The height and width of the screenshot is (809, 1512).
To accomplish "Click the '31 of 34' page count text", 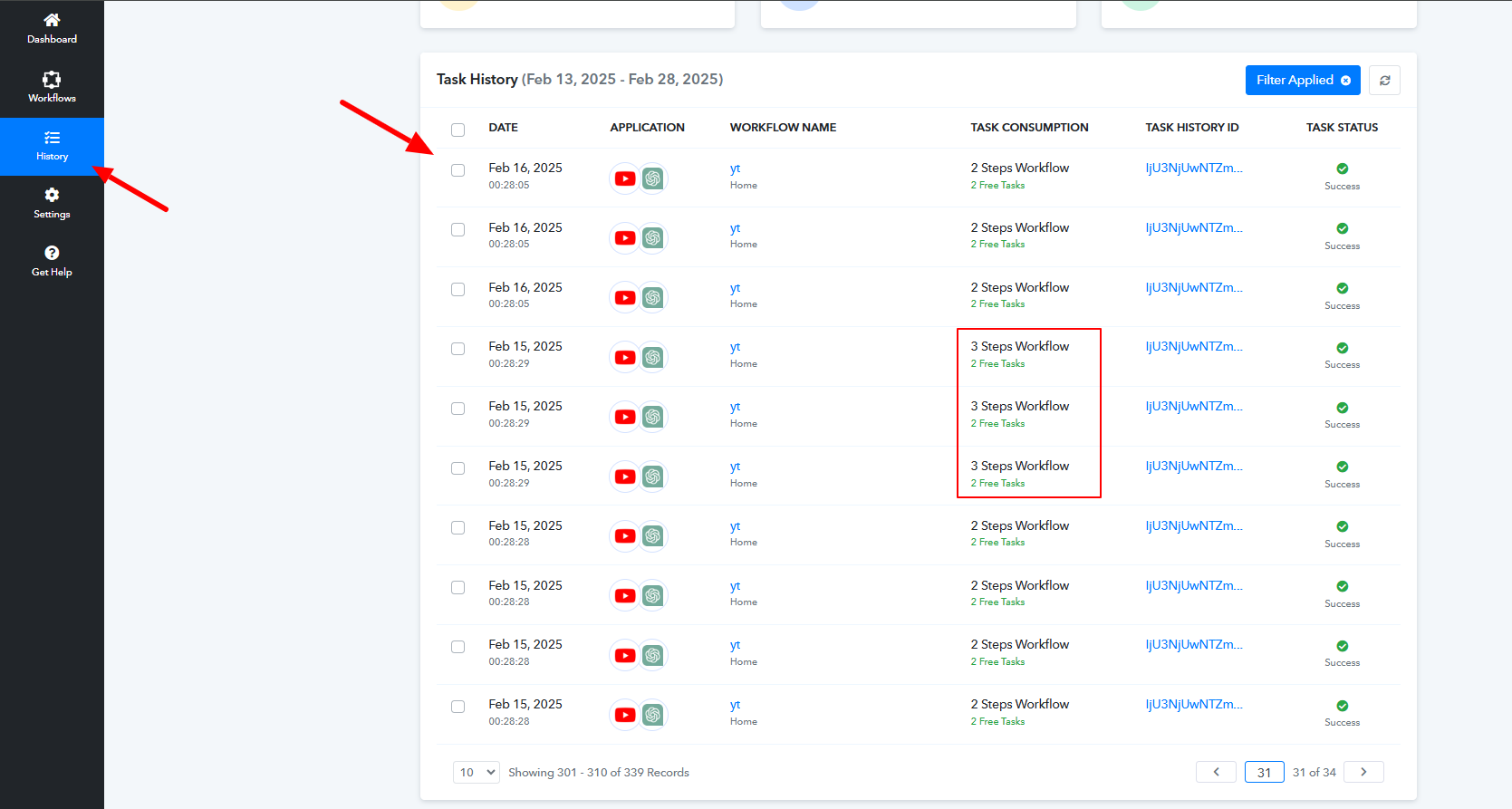I will 1315,773.
